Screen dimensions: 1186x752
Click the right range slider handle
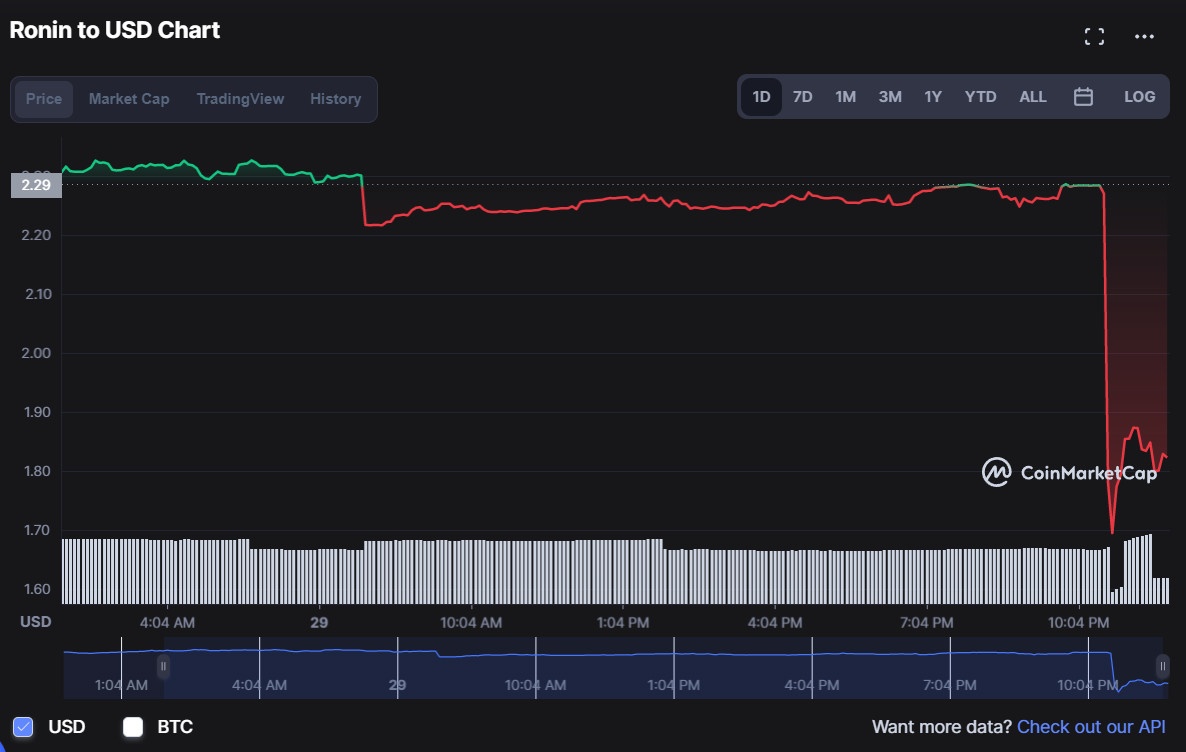click(x=1163, y=666)
